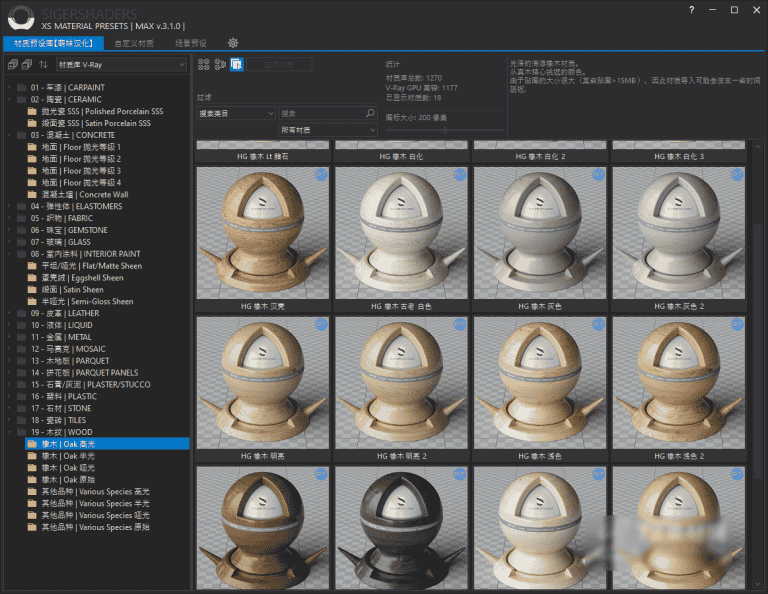Switch to the 场景预设 tab

coord(191,43)
